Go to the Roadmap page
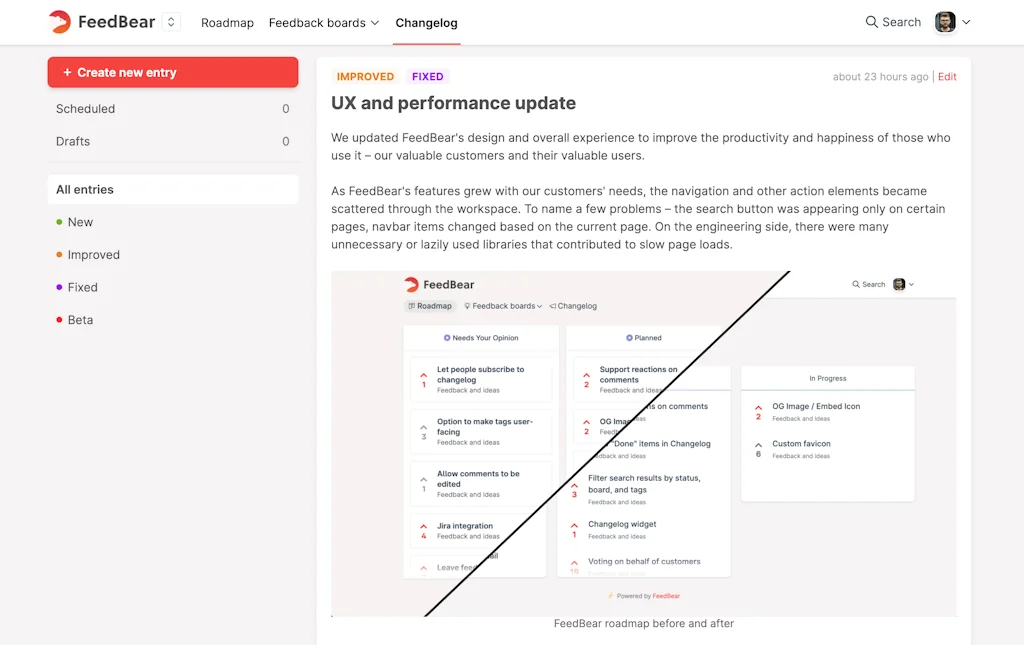Screen dimensions: 1024x645 (227, 22)
